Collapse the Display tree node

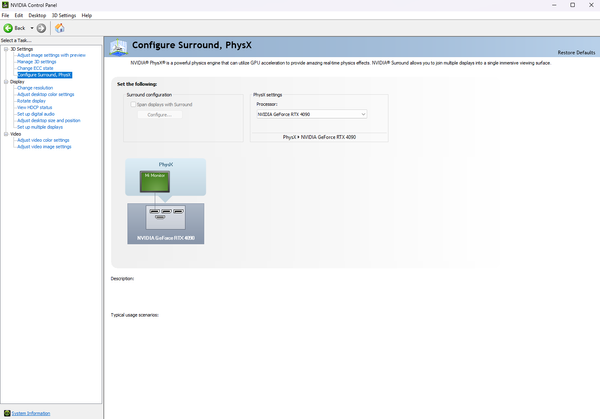[5, 81]
